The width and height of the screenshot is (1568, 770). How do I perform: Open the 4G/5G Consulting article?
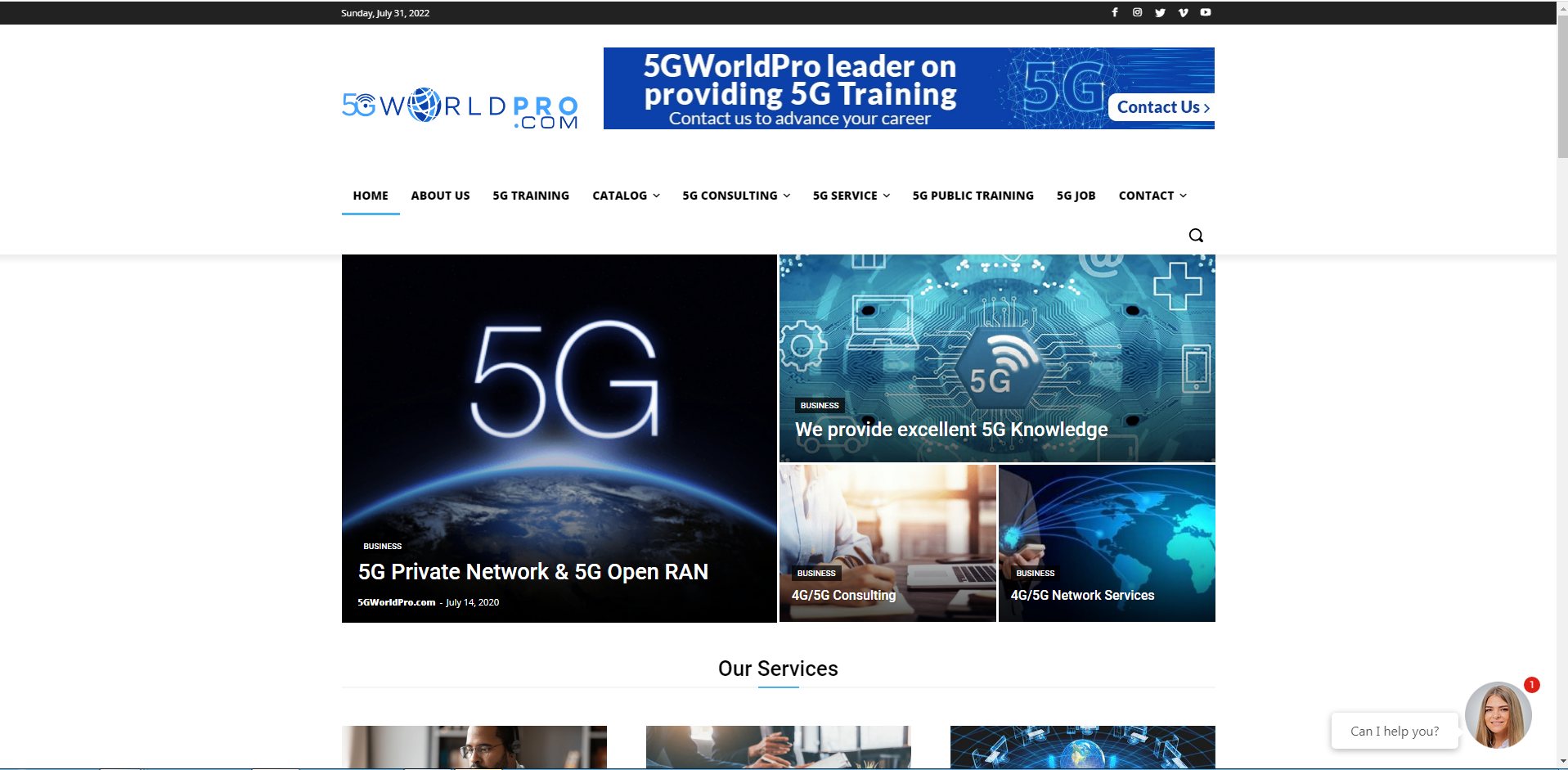pos(843,595)
